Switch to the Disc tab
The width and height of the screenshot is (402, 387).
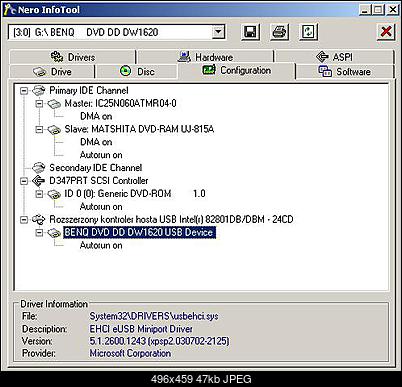[137, 72]
